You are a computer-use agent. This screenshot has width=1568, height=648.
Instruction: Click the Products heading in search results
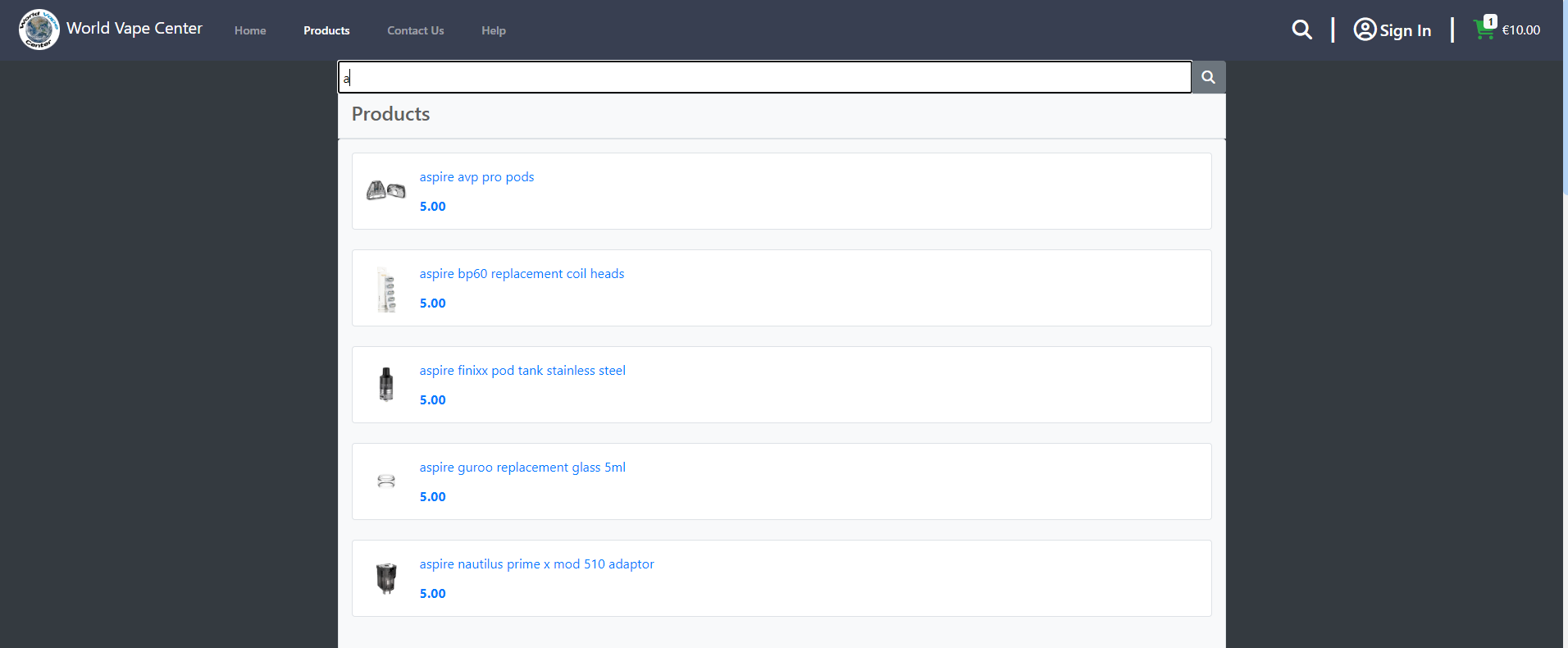[390, 114]
